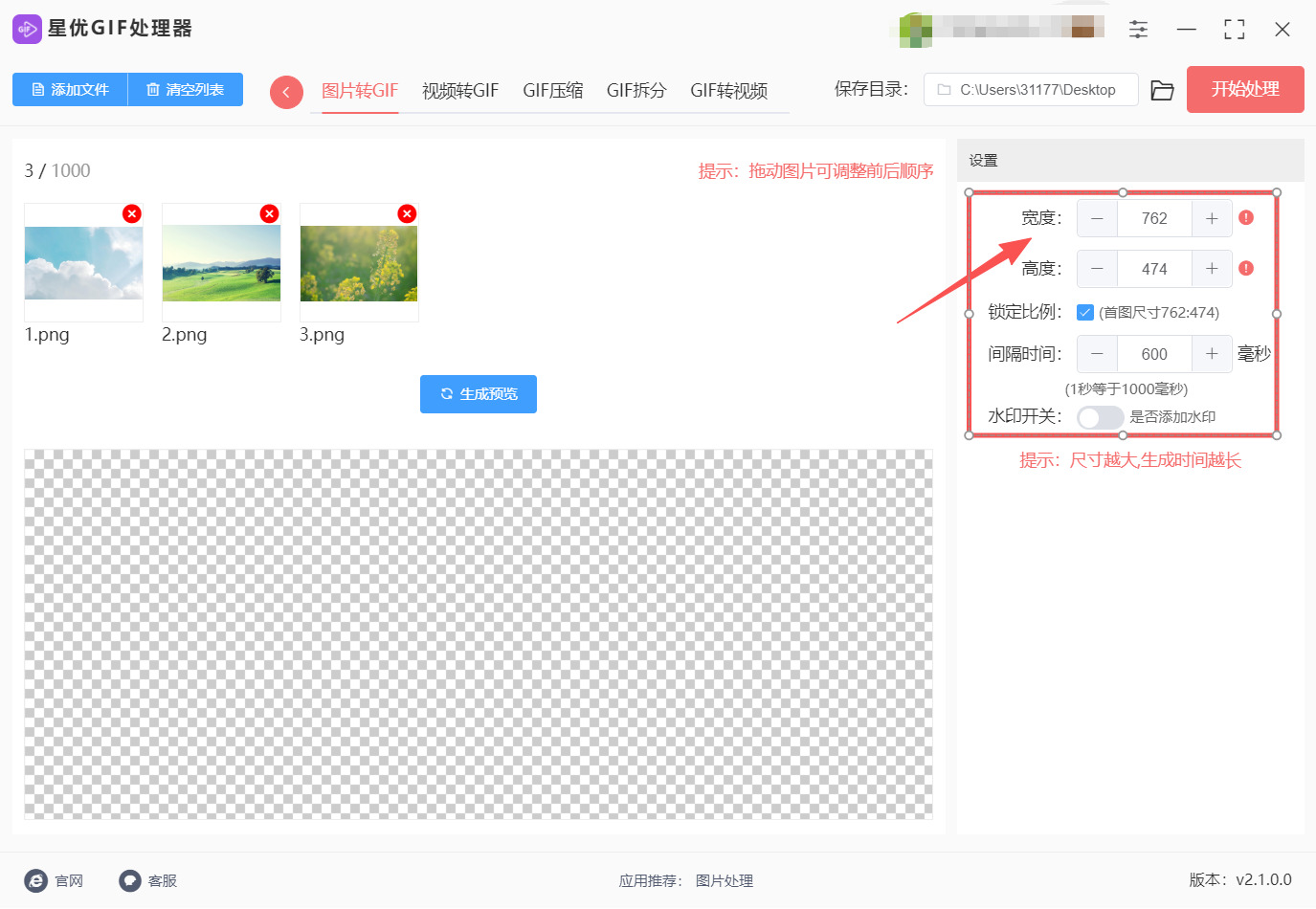The height and width of the screenshot is (909, 1316).
Task: Decrease width with the minus button
Action: [1097, 218]
